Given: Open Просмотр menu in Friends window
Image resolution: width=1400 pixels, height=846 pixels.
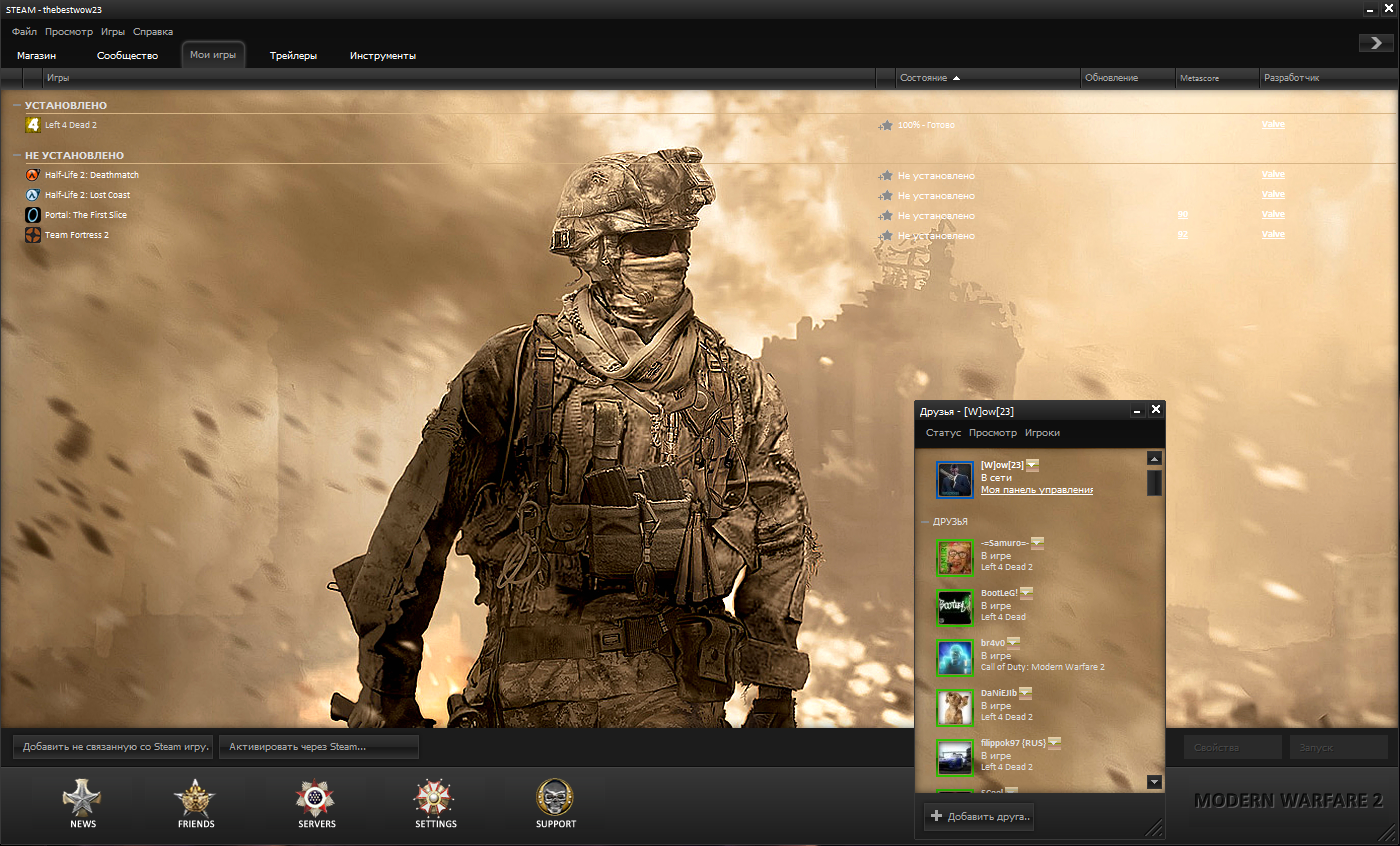Looking at the screenshot, I should pos(993,433).
